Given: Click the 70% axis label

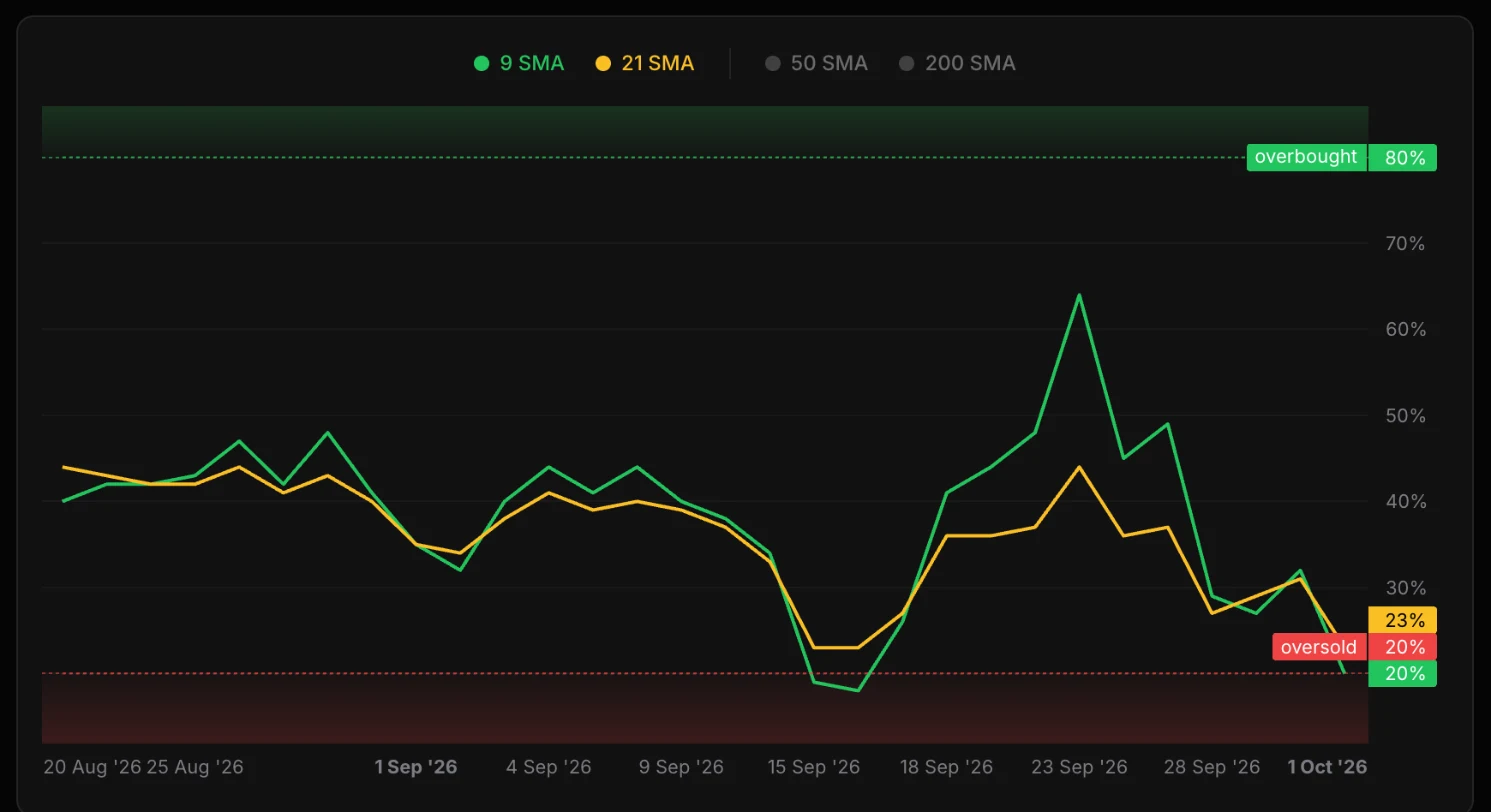Looking at the screenshot, I should click(x=1404, y=244).
